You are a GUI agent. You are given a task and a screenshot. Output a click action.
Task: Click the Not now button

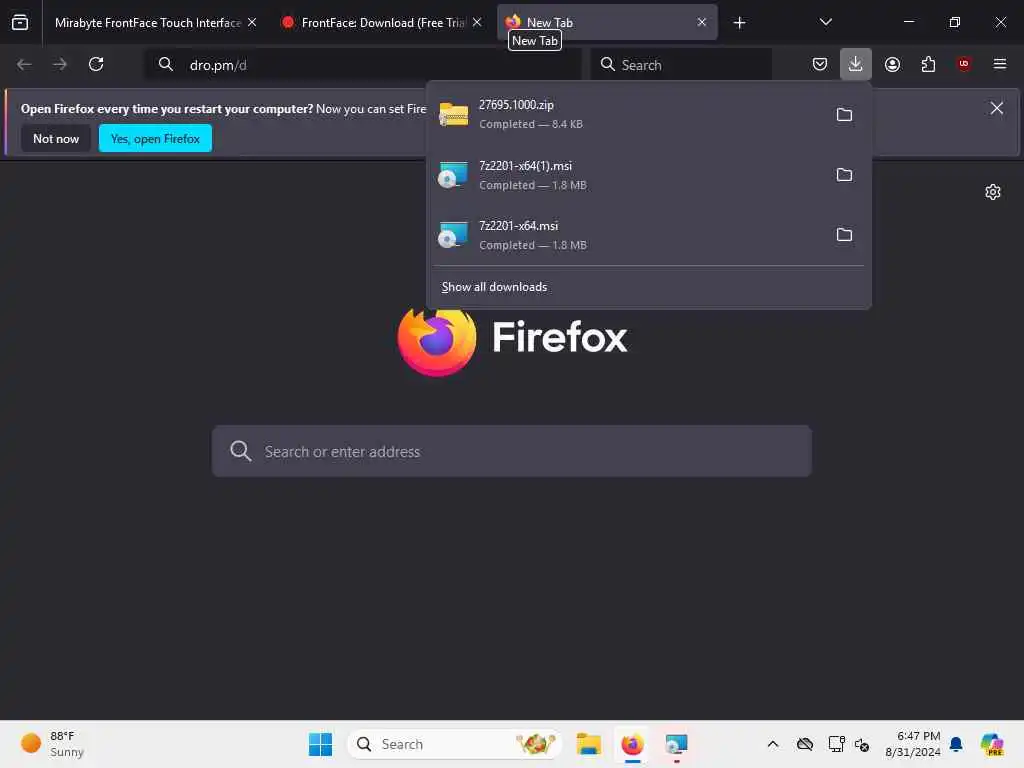coord(56,138)
